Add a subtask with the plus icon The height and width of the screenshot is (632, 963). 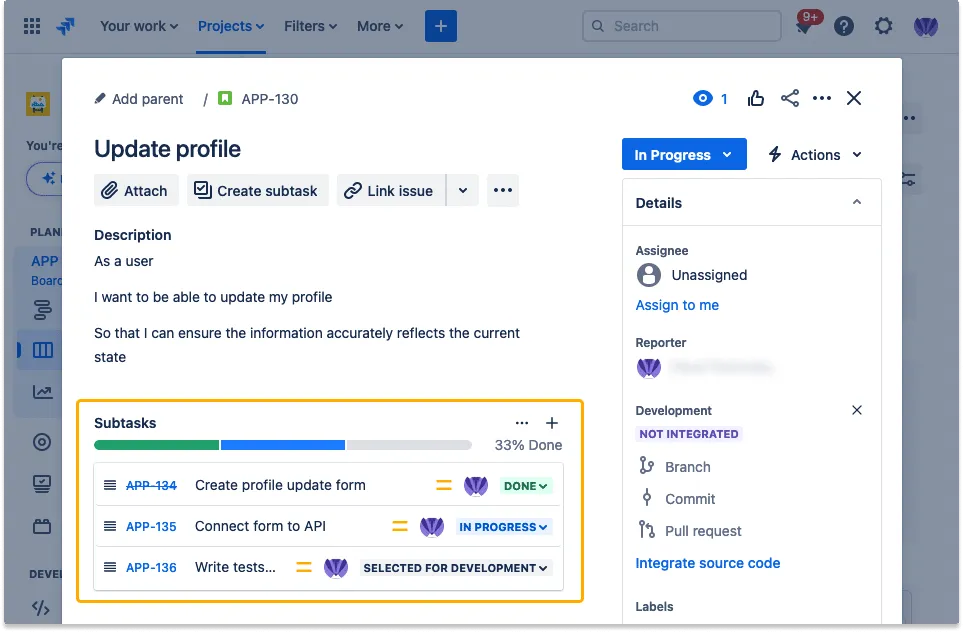(552, 423)
